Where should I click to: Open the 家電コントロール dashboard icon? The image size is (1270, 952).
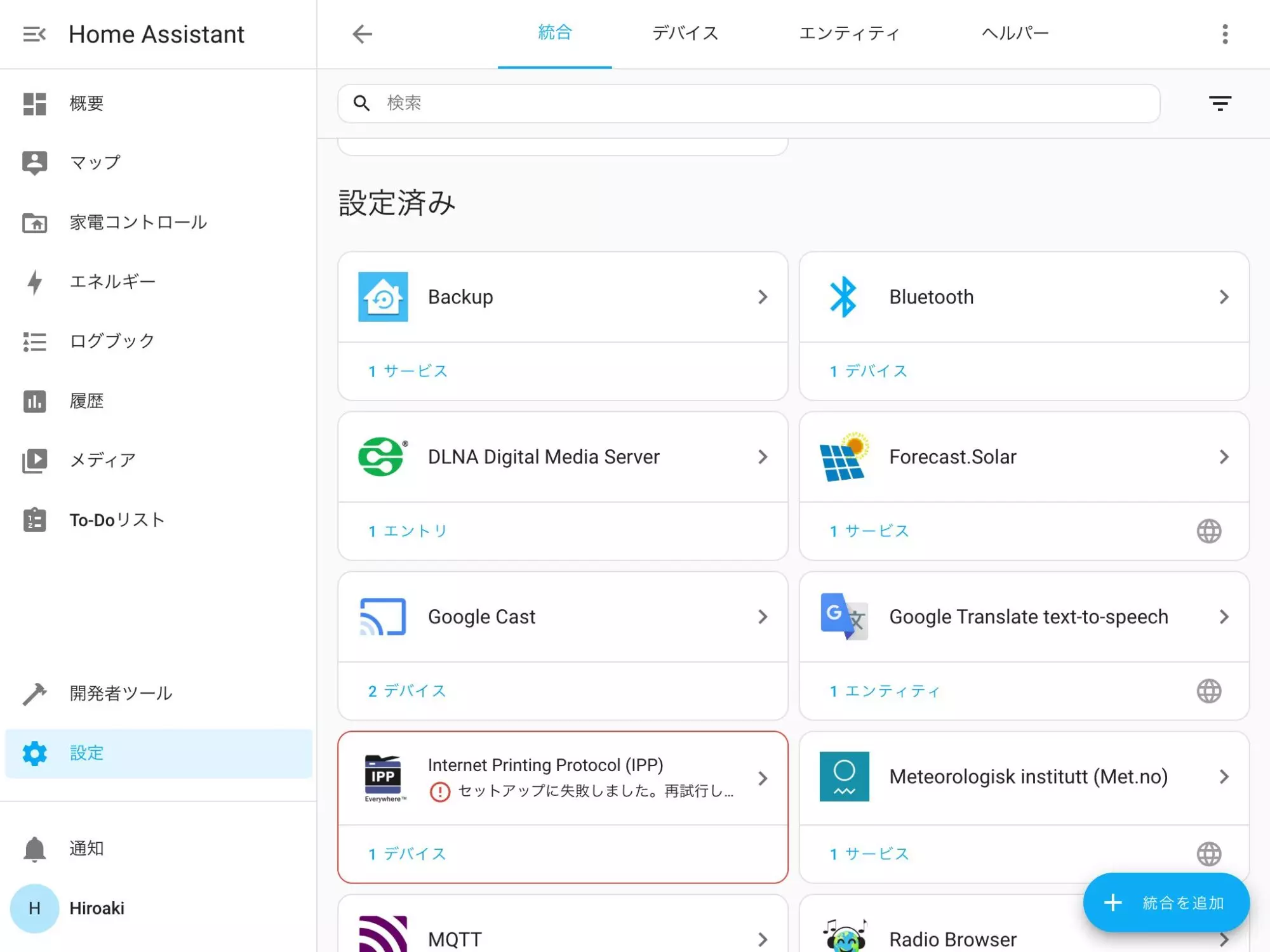click(x=34, y=223)
